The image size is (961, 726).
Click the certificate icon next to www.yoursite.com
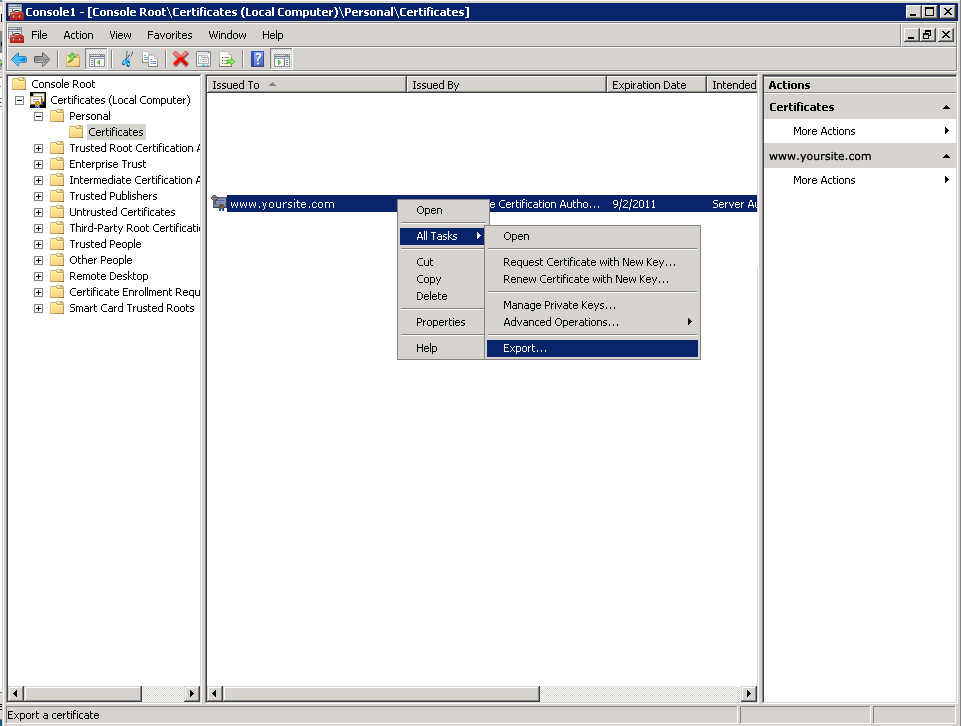click(x=219, y=203)
